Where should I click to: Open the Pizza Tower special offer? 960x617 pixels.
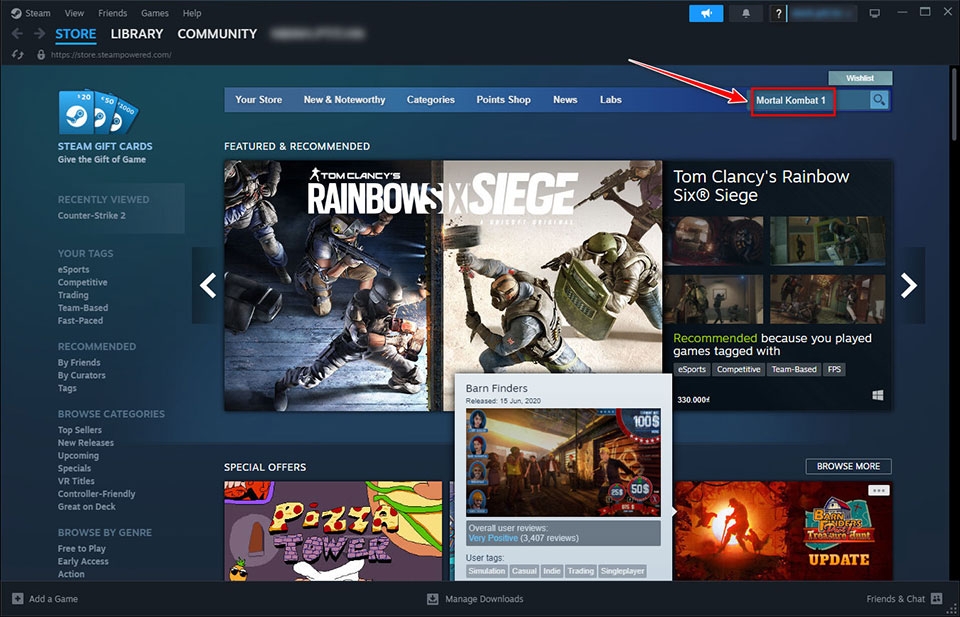click(333, 530)
